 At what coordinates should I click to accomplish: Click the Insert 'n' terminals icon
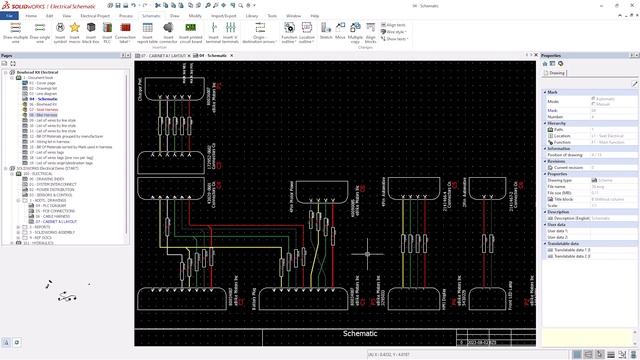[x=231, y=27]
